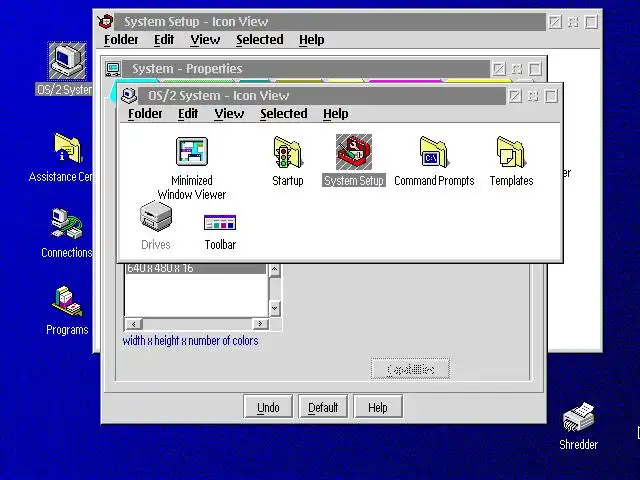Open Help menu in OS/2 System window
The image size is (640, 480).
pyautogui.click(x=336, y=113)
